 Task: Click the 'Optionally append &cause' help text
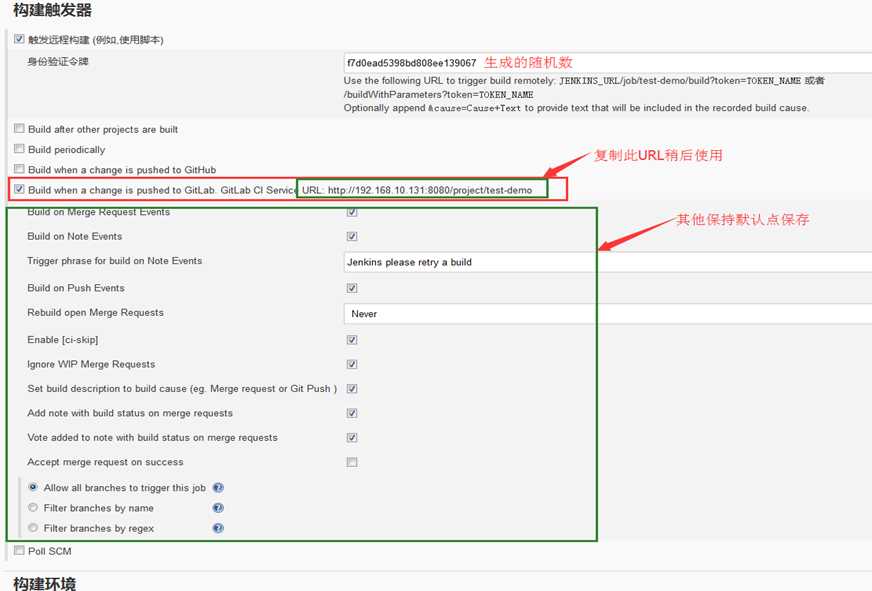coord(576,108)
